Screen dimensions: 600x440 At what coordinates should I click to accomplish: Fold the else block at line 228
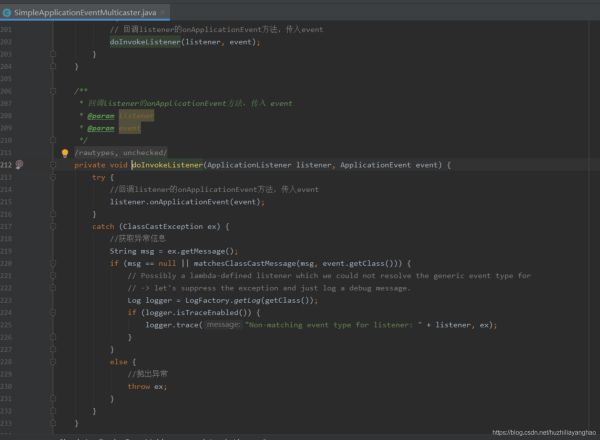(53, 361)
